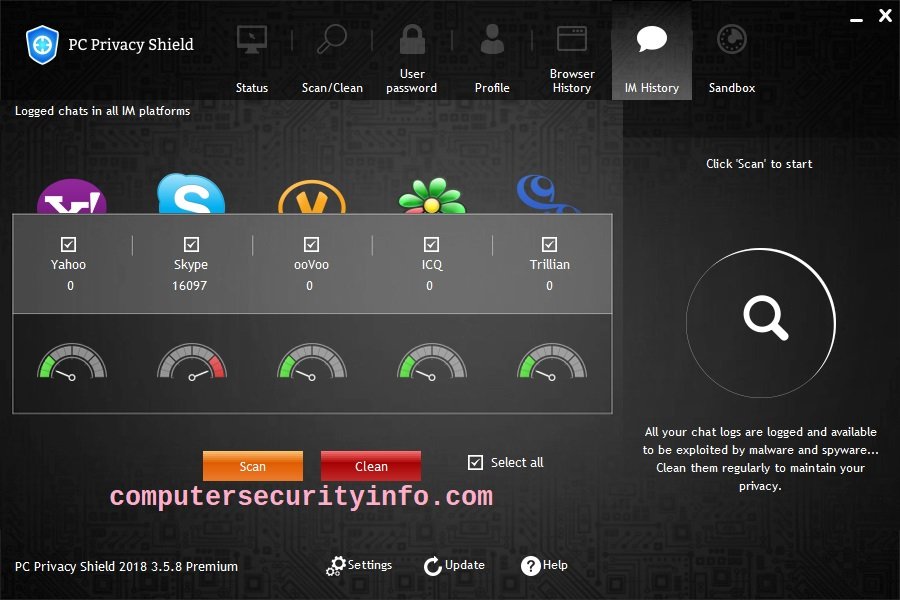Open the Browser History window icon
This screenshot has height=600, width=900.
(x=572, y=39)
